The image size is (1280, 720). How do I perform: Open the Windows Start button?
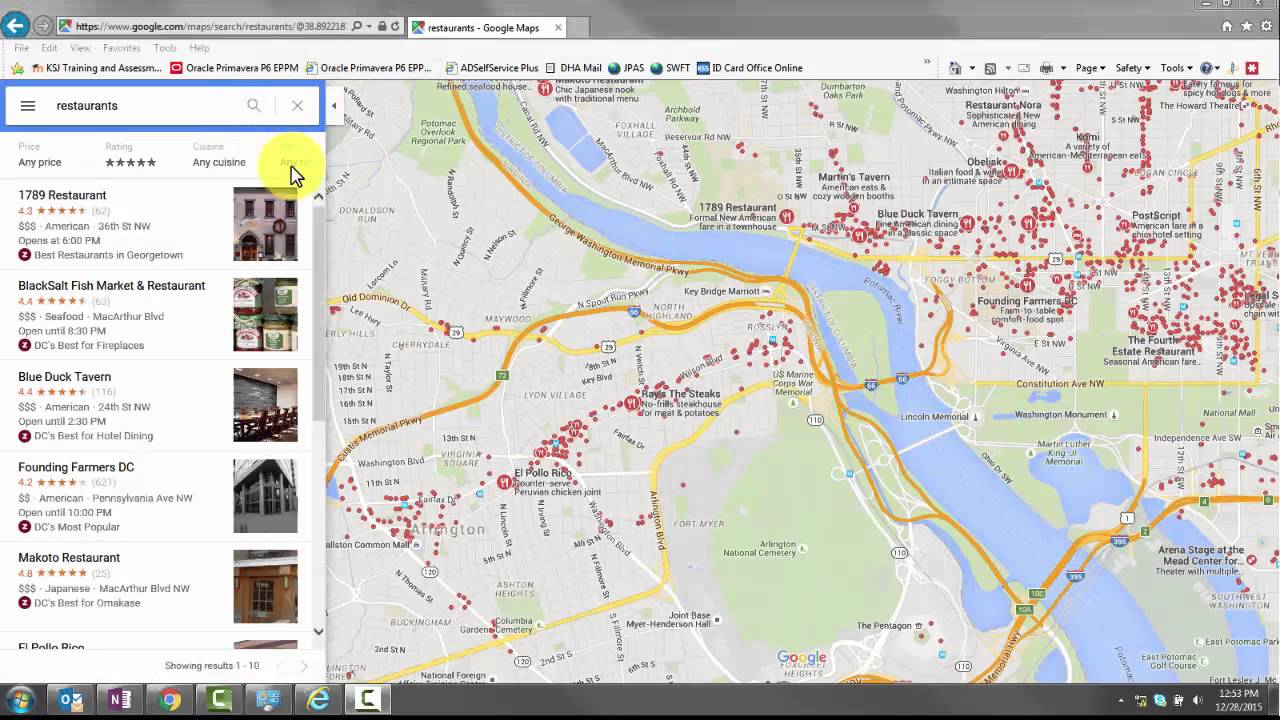[20, 700]
